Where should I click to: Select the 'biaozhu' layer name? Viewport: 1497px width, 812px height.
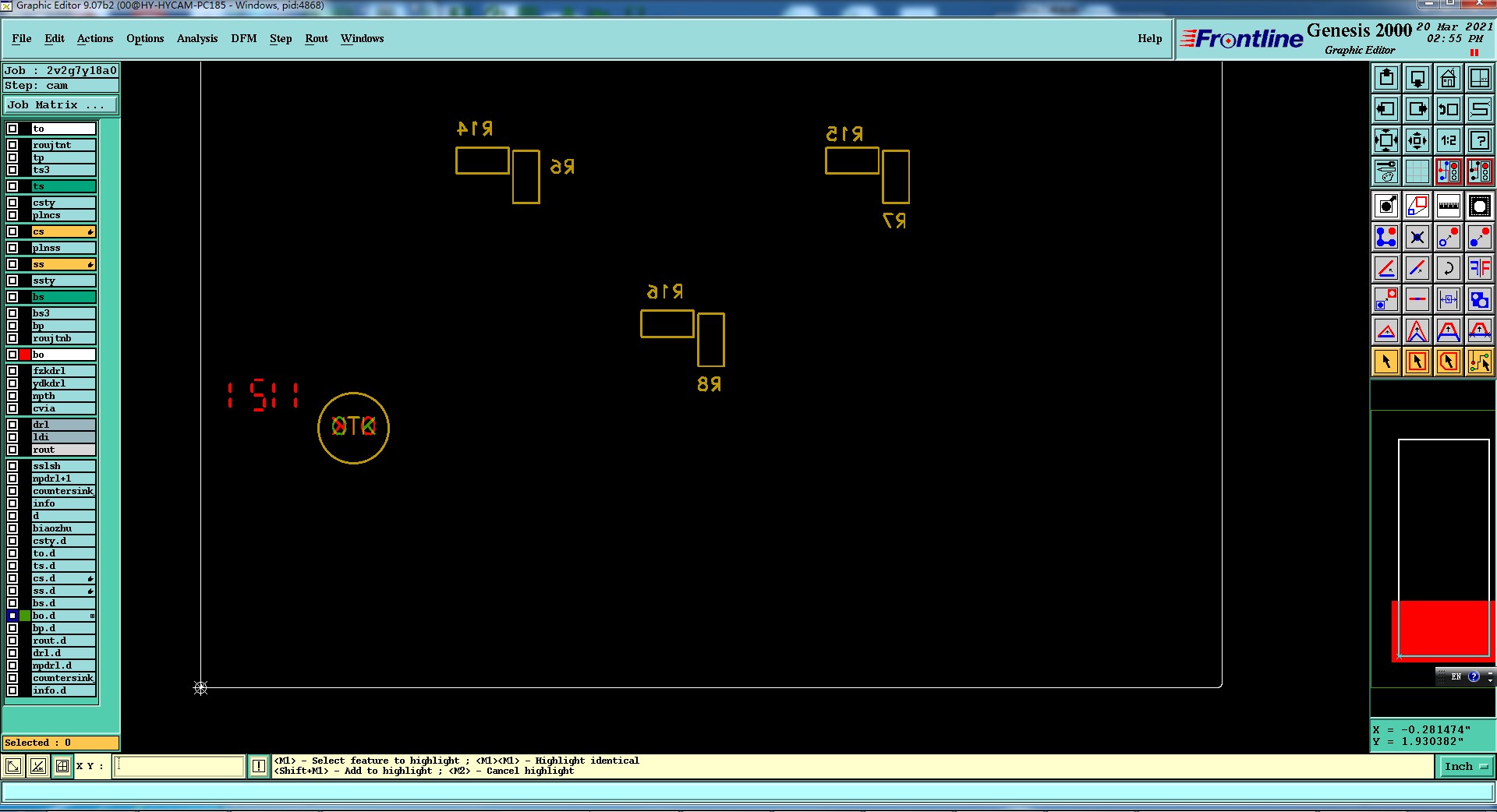pos(63,528)
